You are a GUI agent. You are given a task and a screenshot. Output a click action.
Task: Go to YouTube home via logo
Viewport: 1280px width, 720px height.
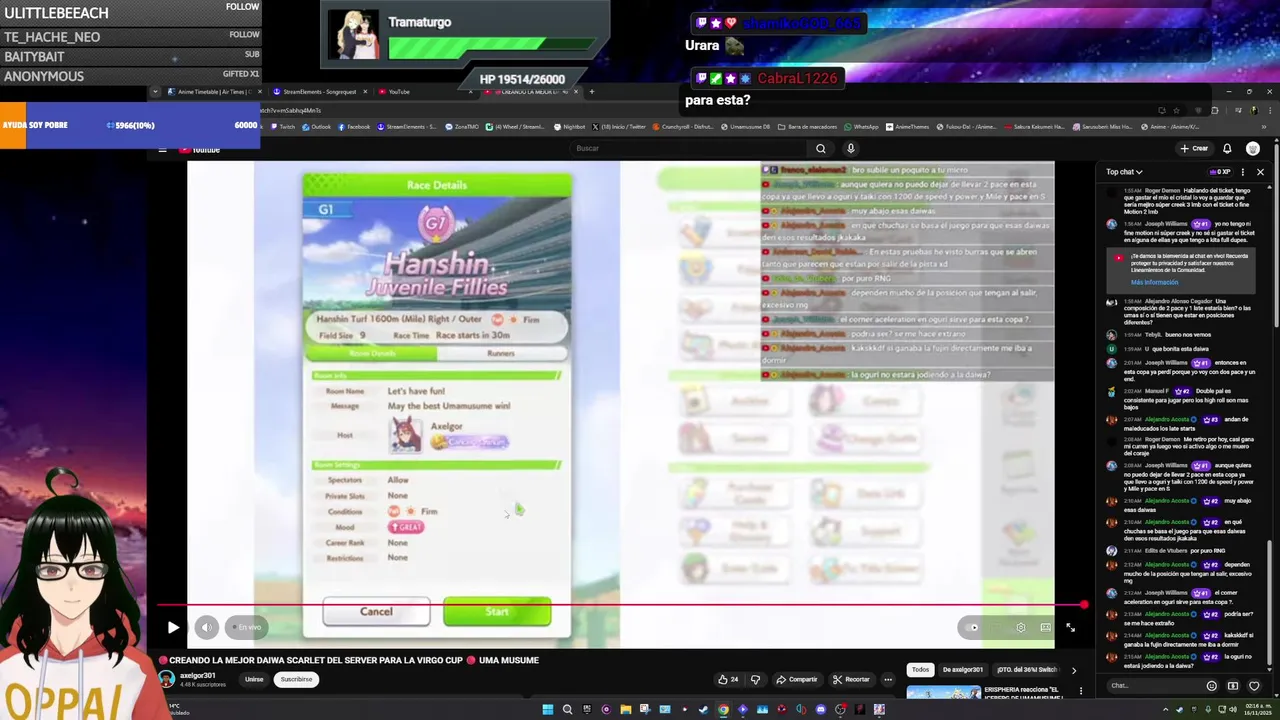coord(200,149)
